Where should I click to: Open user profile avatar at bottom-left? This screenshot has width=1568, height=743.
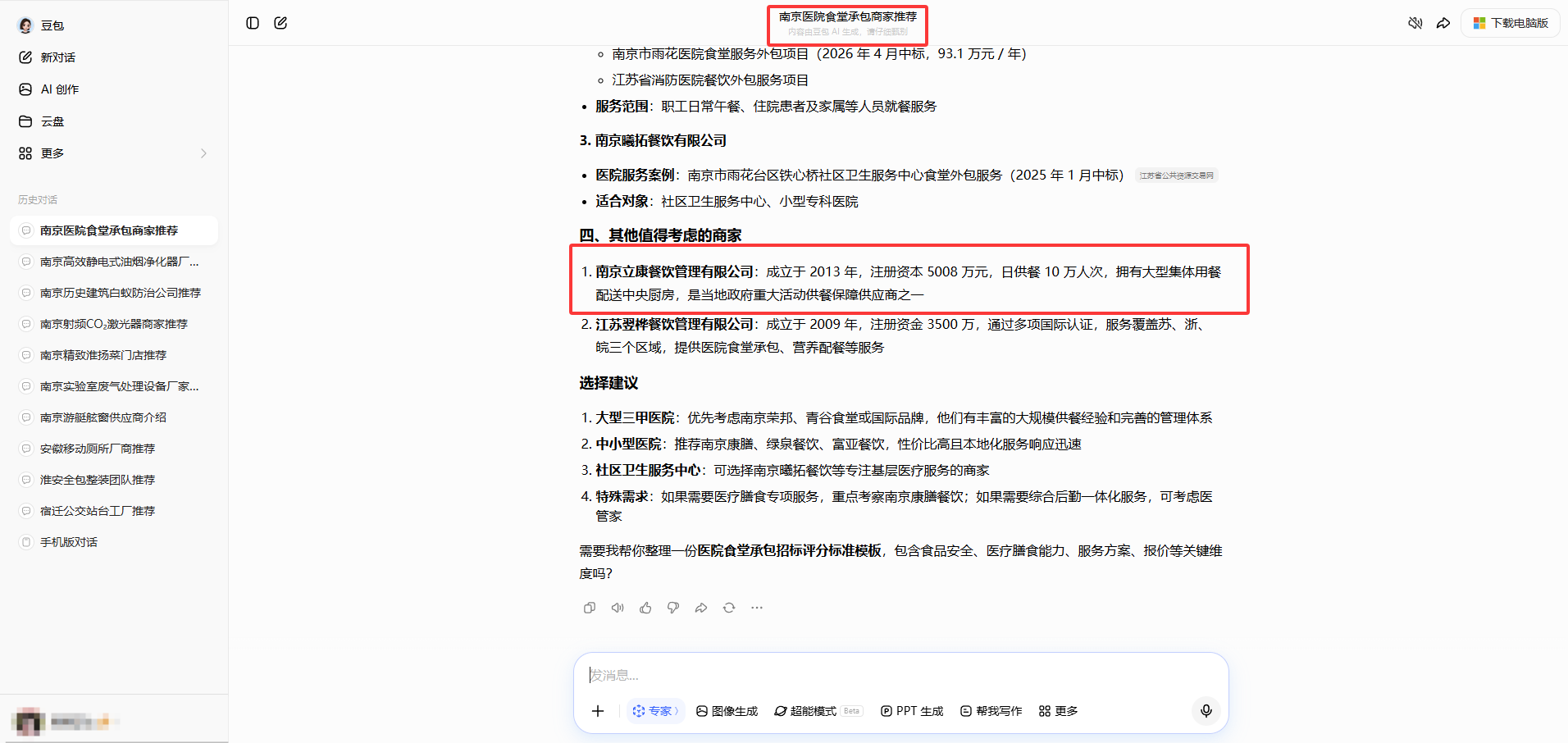(30, 722)
